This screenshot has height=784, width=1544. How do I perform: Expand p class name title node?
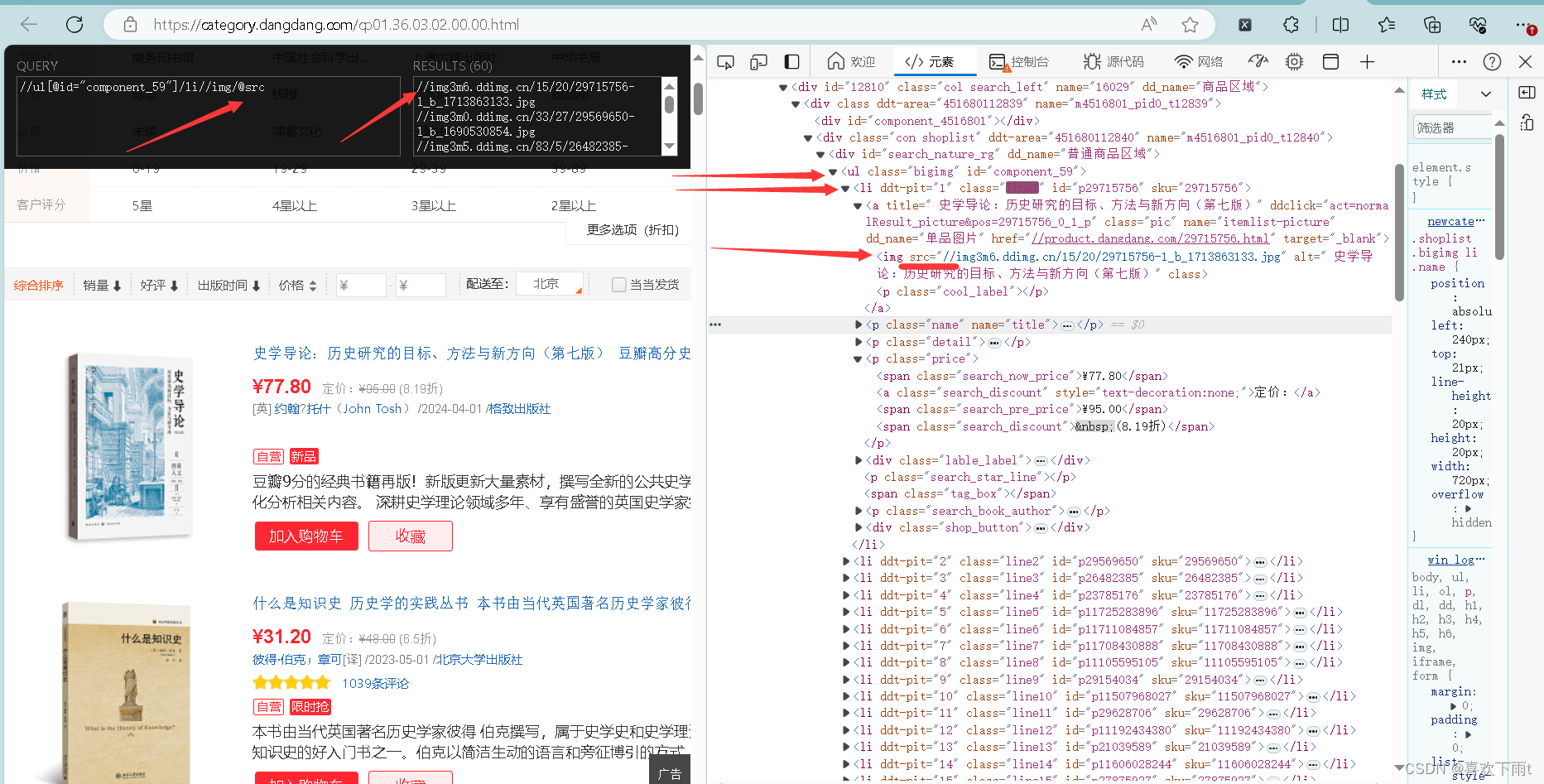coord(859,325)
